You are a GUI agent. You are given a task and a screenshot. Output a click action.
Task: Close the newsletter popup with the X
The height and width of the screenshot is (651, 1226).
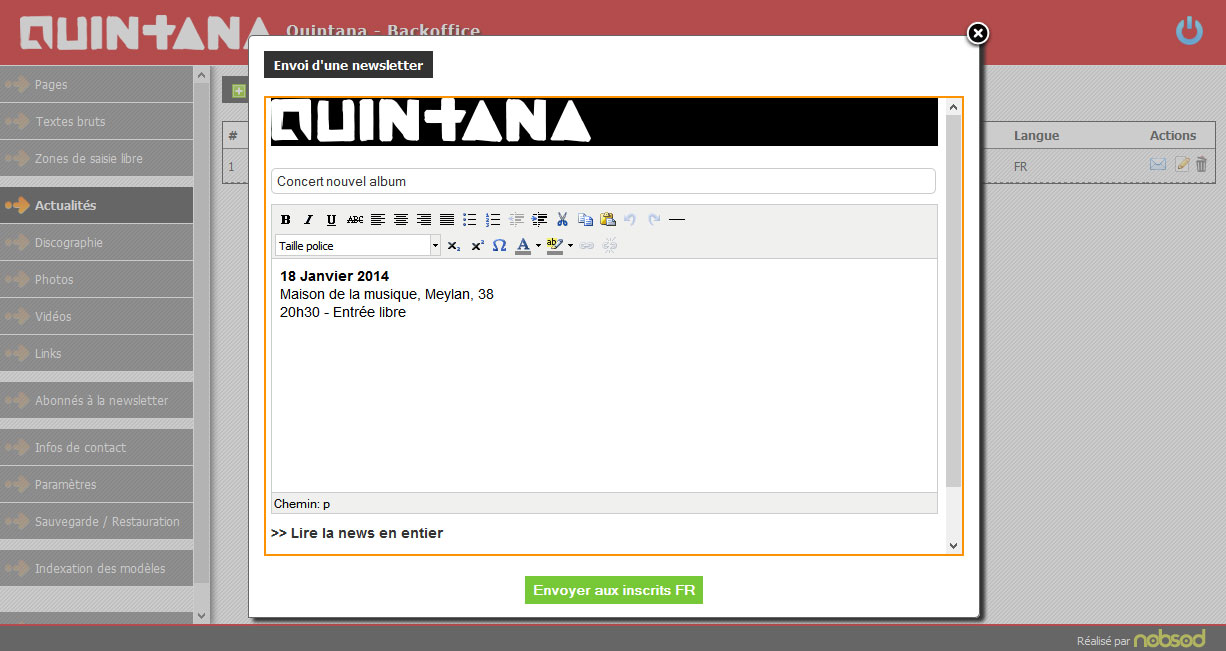[x=978, y=34]
